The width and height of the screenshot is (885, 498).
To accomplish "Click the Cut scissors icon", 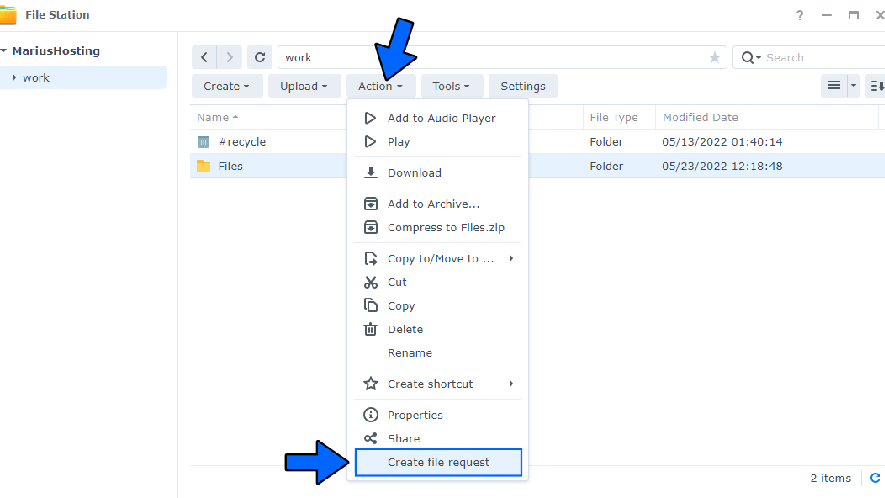I will [x=370, y=282].
